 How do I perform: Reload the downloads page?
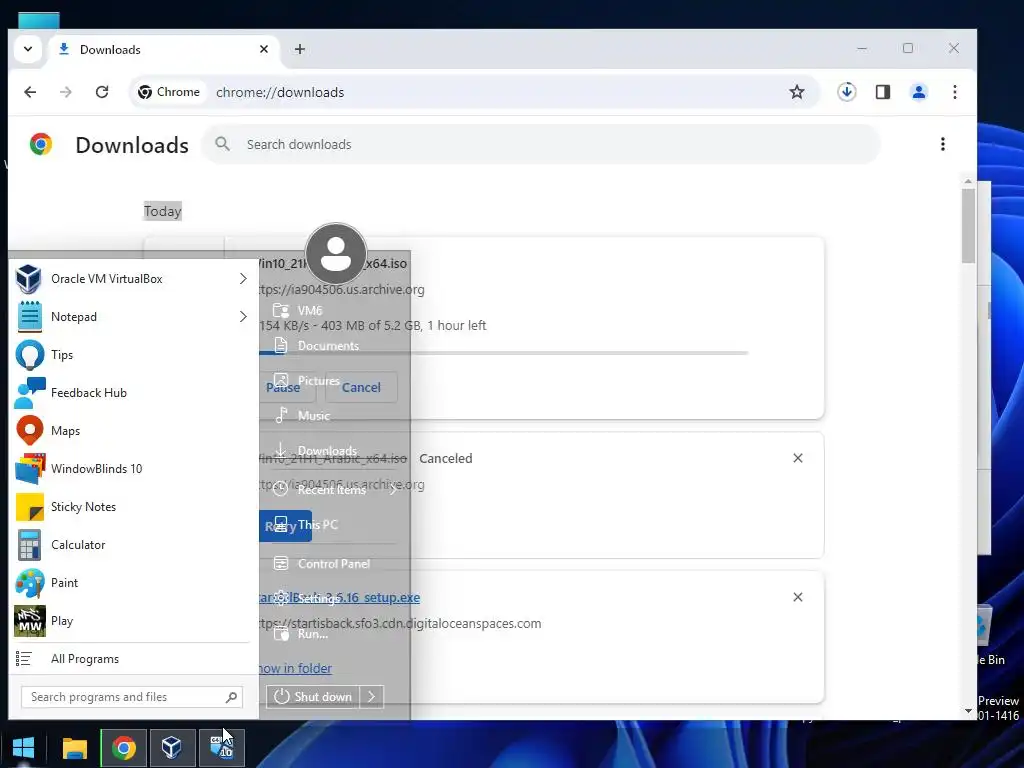click(102, 92)
